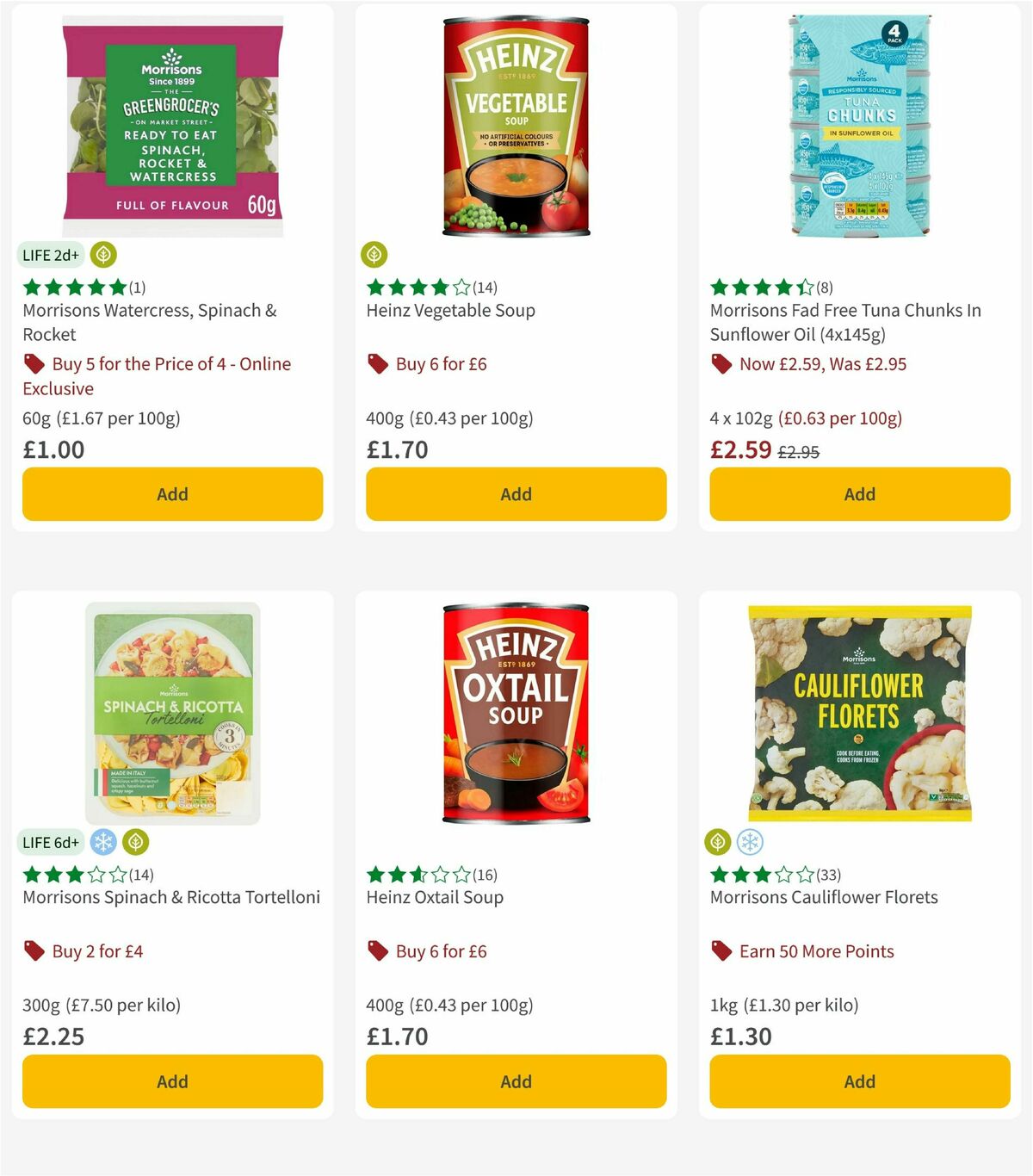Click the green vegetarian leaf icon on Heinz Vegetable Soup
This screenshot has height=1176, width=1033.
pyautogui.click(x=375, y=255)
